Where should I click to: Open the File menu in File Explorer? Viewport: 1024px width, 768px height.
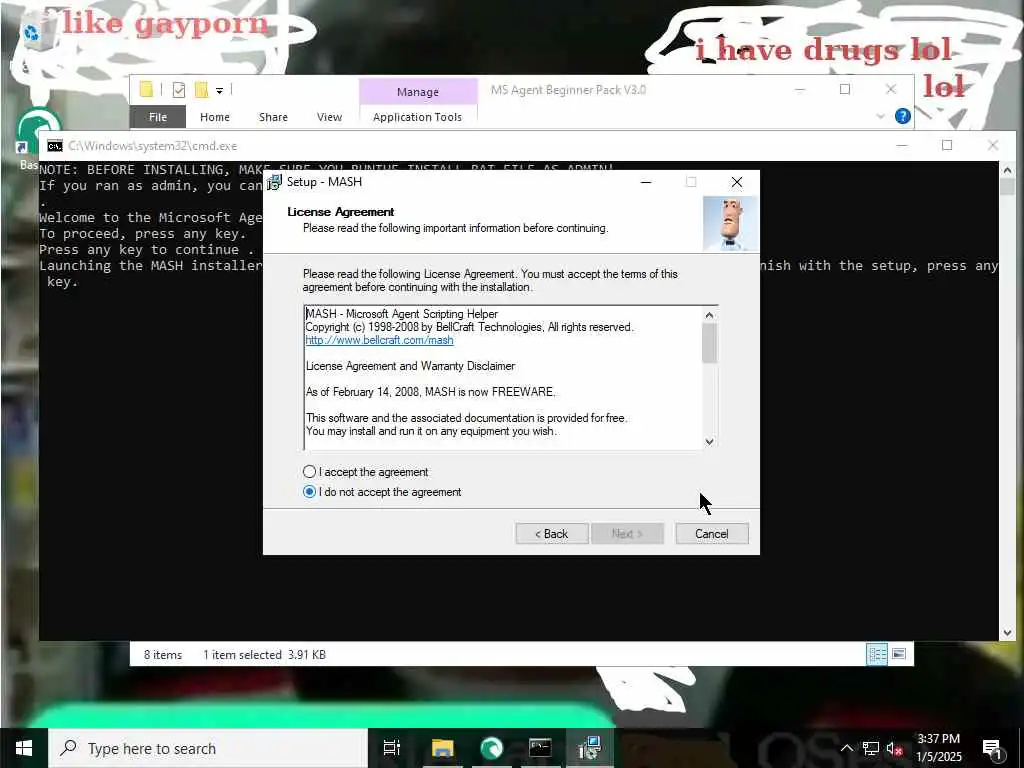tap(158, 117)
